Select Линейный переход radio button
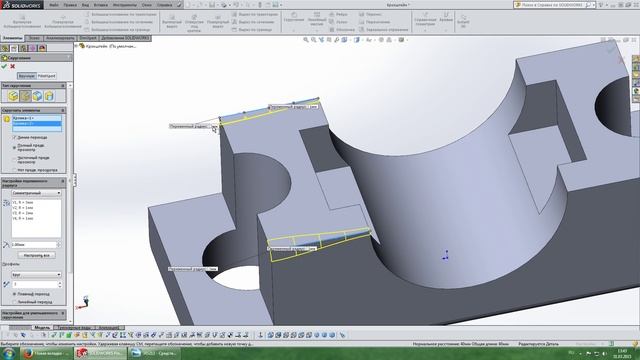Viewport: 640px width, 360px height. (15, 302)
